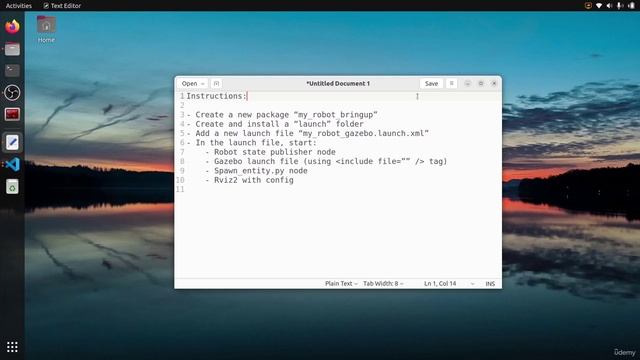Click the 'Spawn_entity.py node' line
The width and height of the screenshot is (640, 360).
pyautogui.click(x=256, y=171)
